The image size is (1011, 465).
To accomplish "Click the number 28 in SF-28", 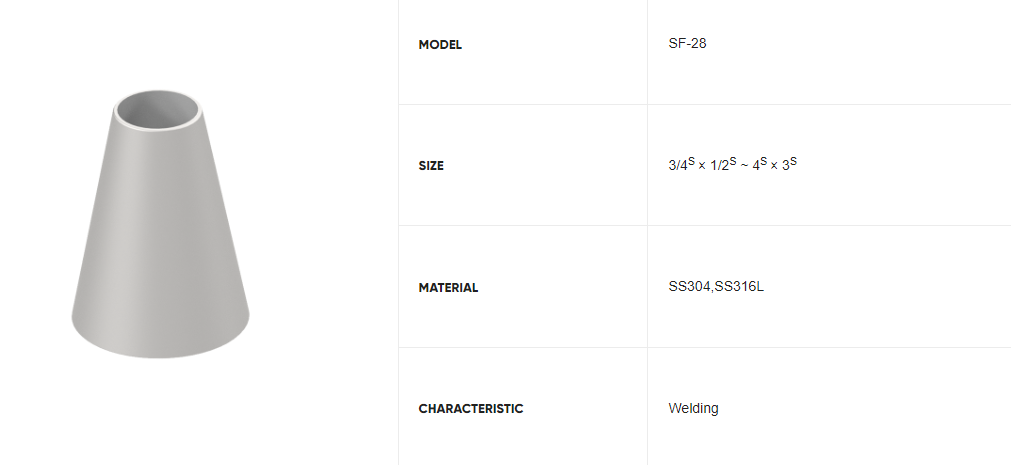I will click(699, 43).
